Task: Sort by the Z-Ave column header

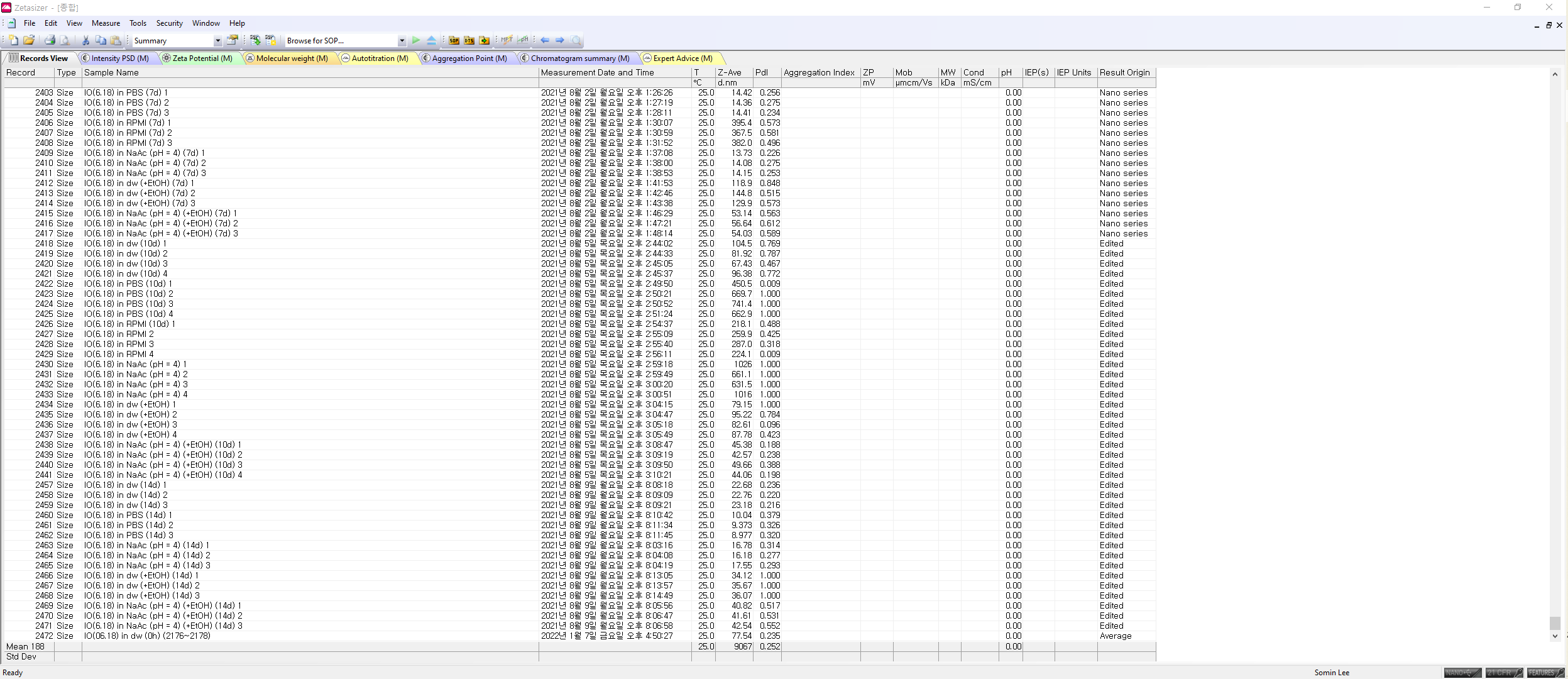Action: tap(730, 73)
